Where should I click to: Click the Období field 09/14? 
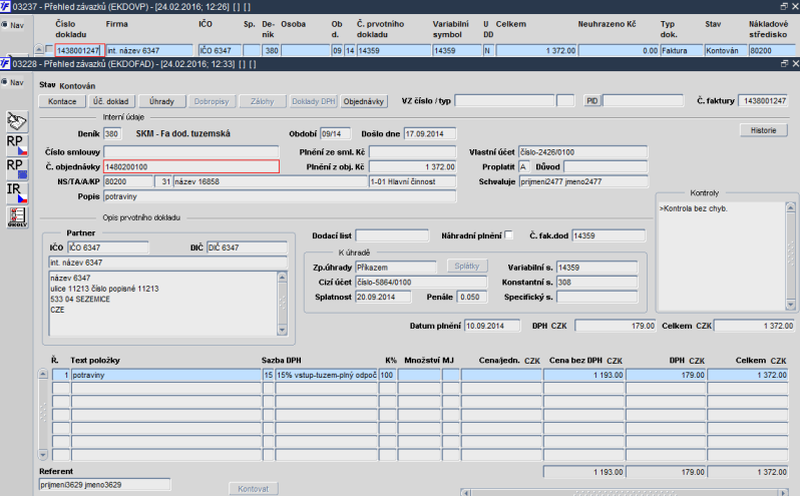click(x=335, y=134)
